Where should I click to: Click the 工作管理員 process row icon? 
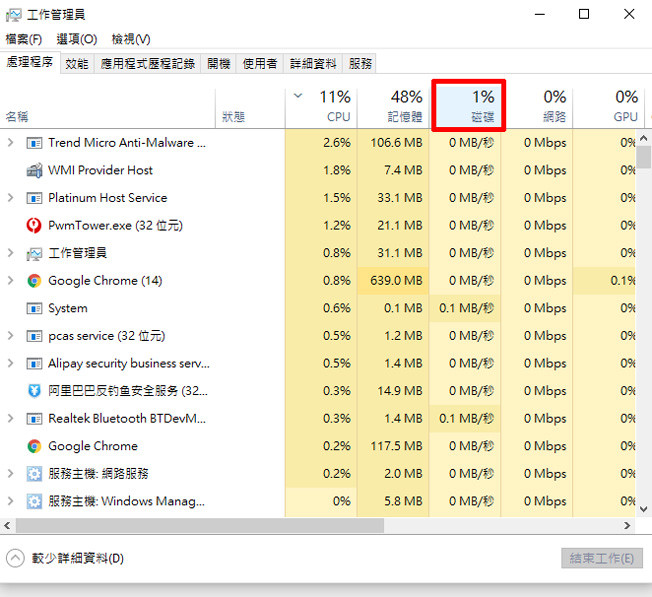pyautogui.click(x=34, y=254)
